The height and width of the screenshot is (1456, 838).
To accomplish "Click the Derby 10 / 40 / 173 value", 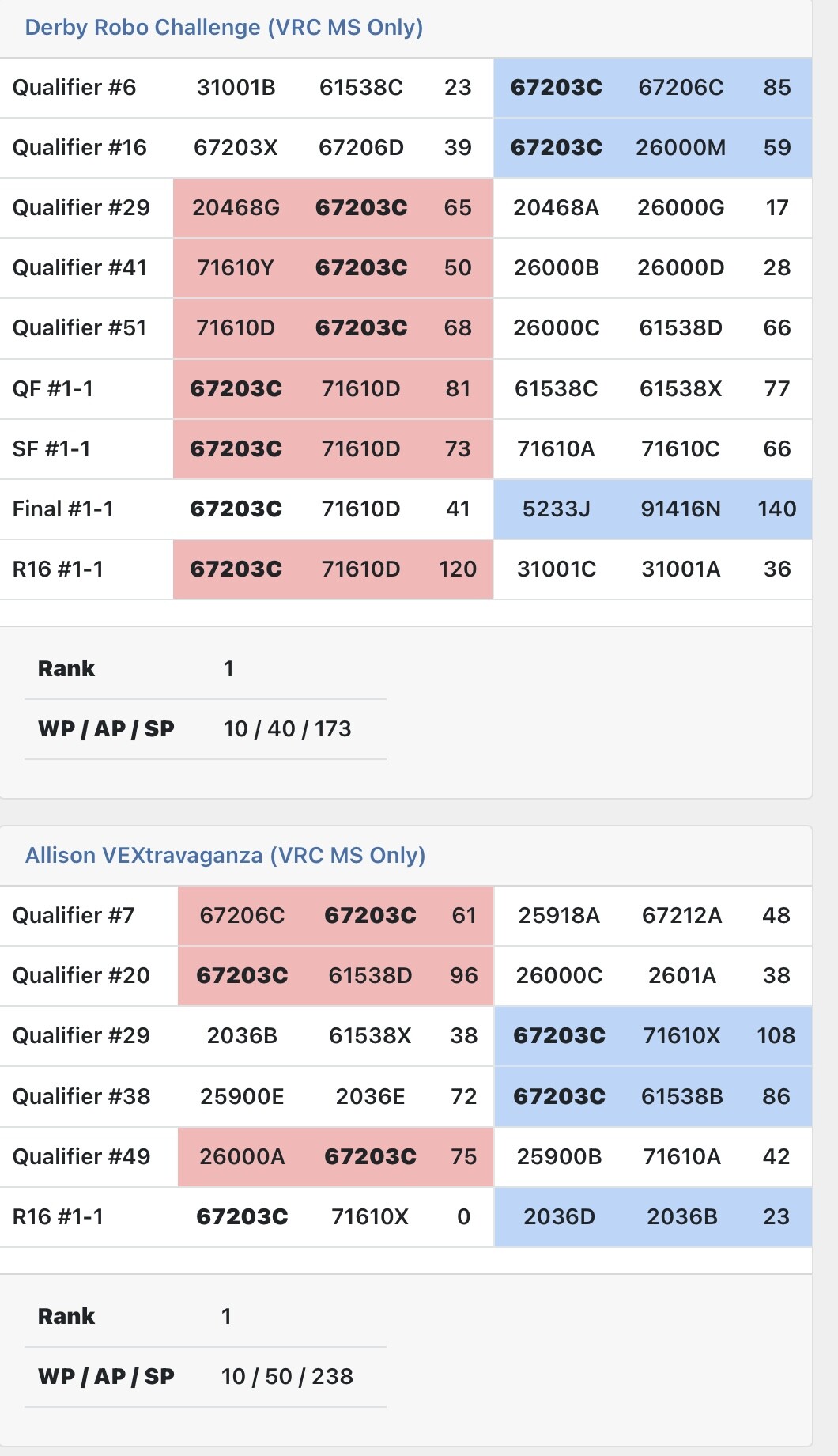I will [x=287, y=729].
